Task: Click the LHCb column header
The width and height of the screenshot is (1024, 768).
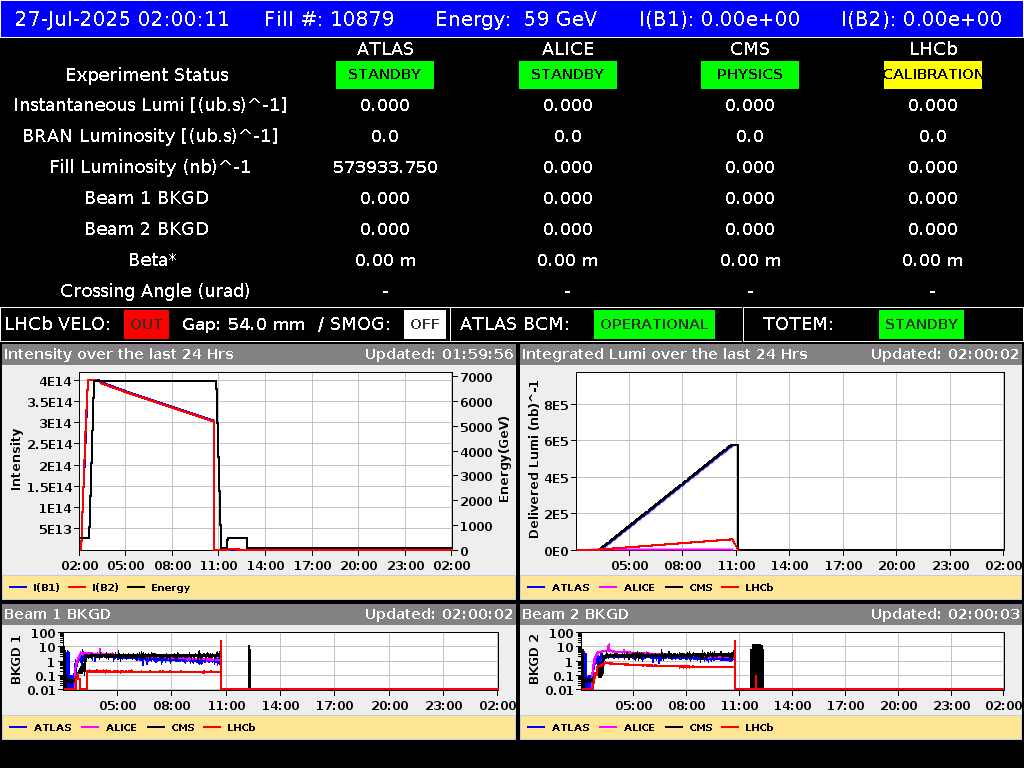Action: click(933, 49)
